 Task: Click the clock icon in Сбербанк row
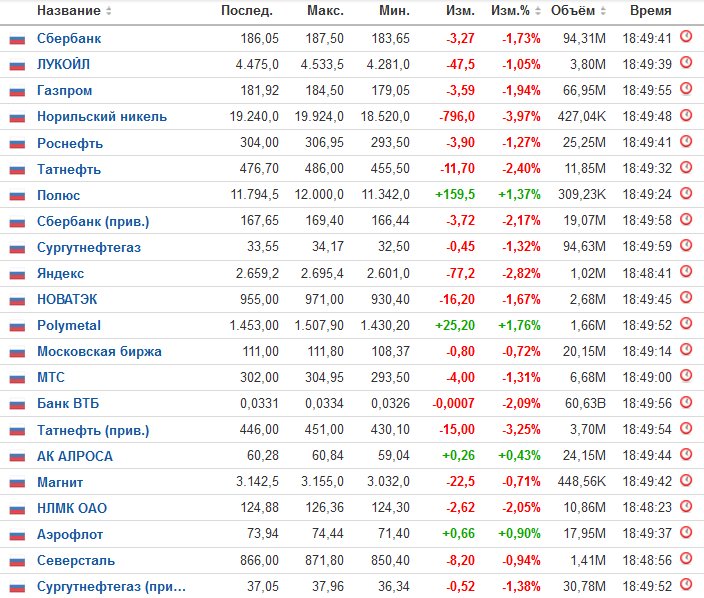tap(686, 36)
